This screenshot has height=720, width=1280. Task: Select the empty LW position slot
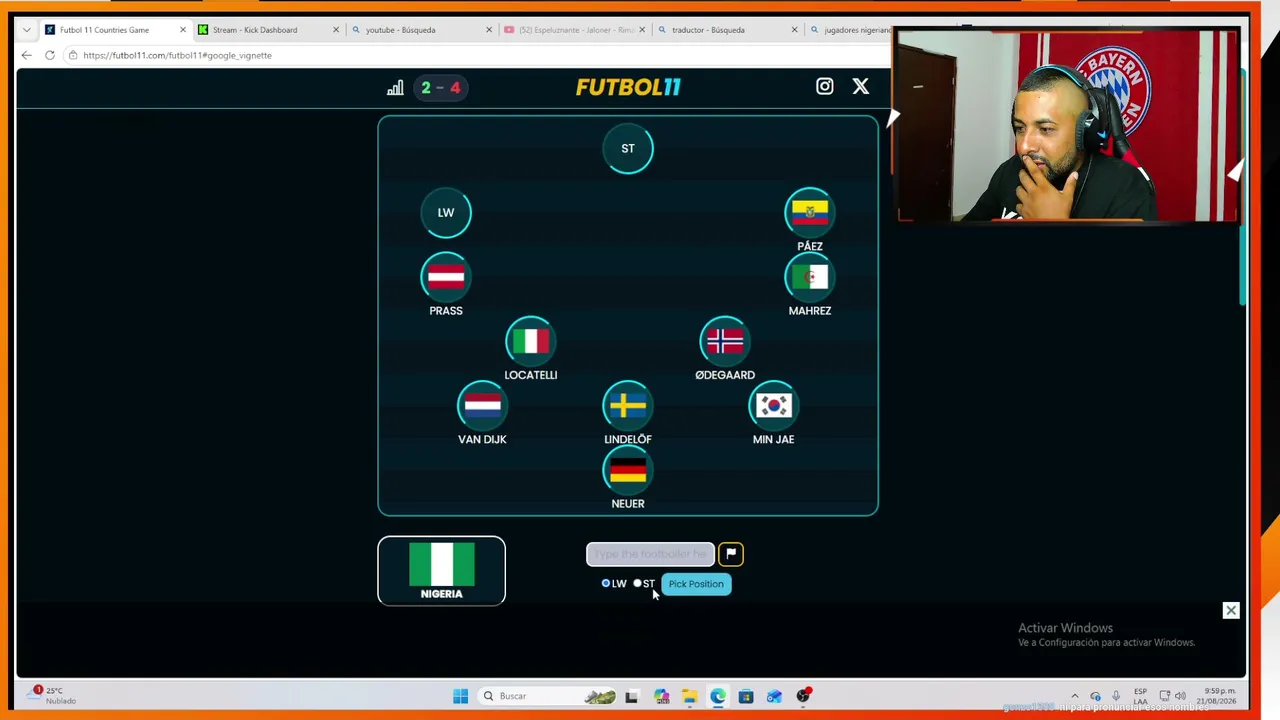point(446,213)
